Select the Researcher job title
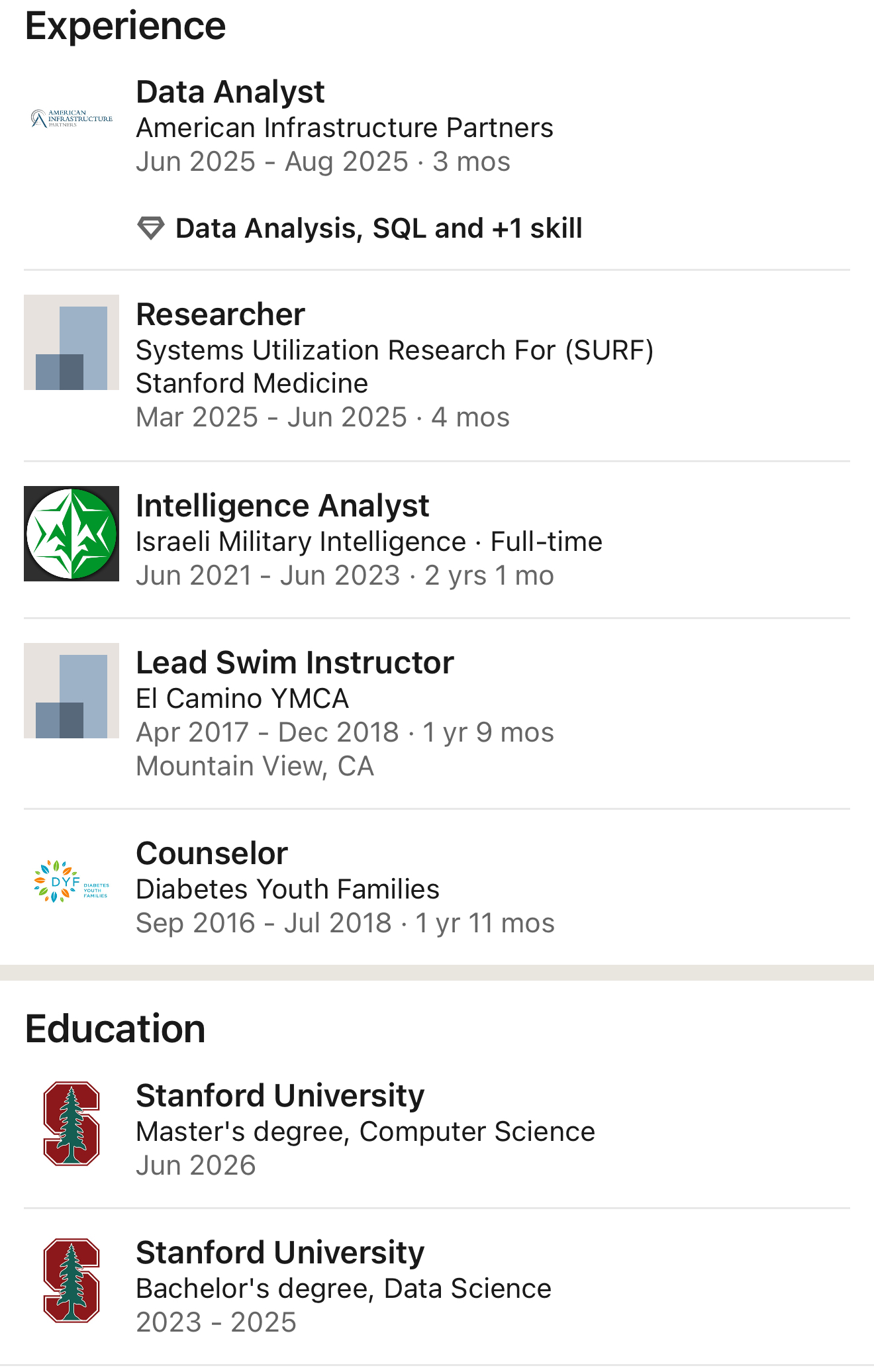The image size is (874, 1372). 220,315
